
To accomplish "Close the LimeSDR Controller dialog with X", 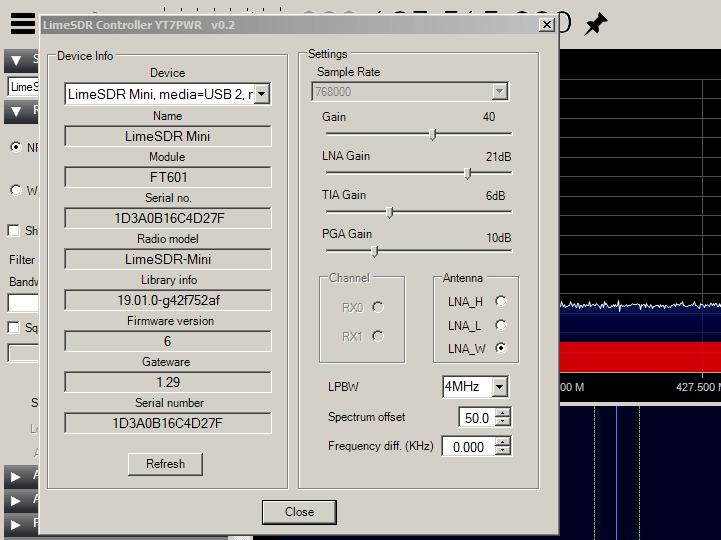I will click(x=546, y=25).
